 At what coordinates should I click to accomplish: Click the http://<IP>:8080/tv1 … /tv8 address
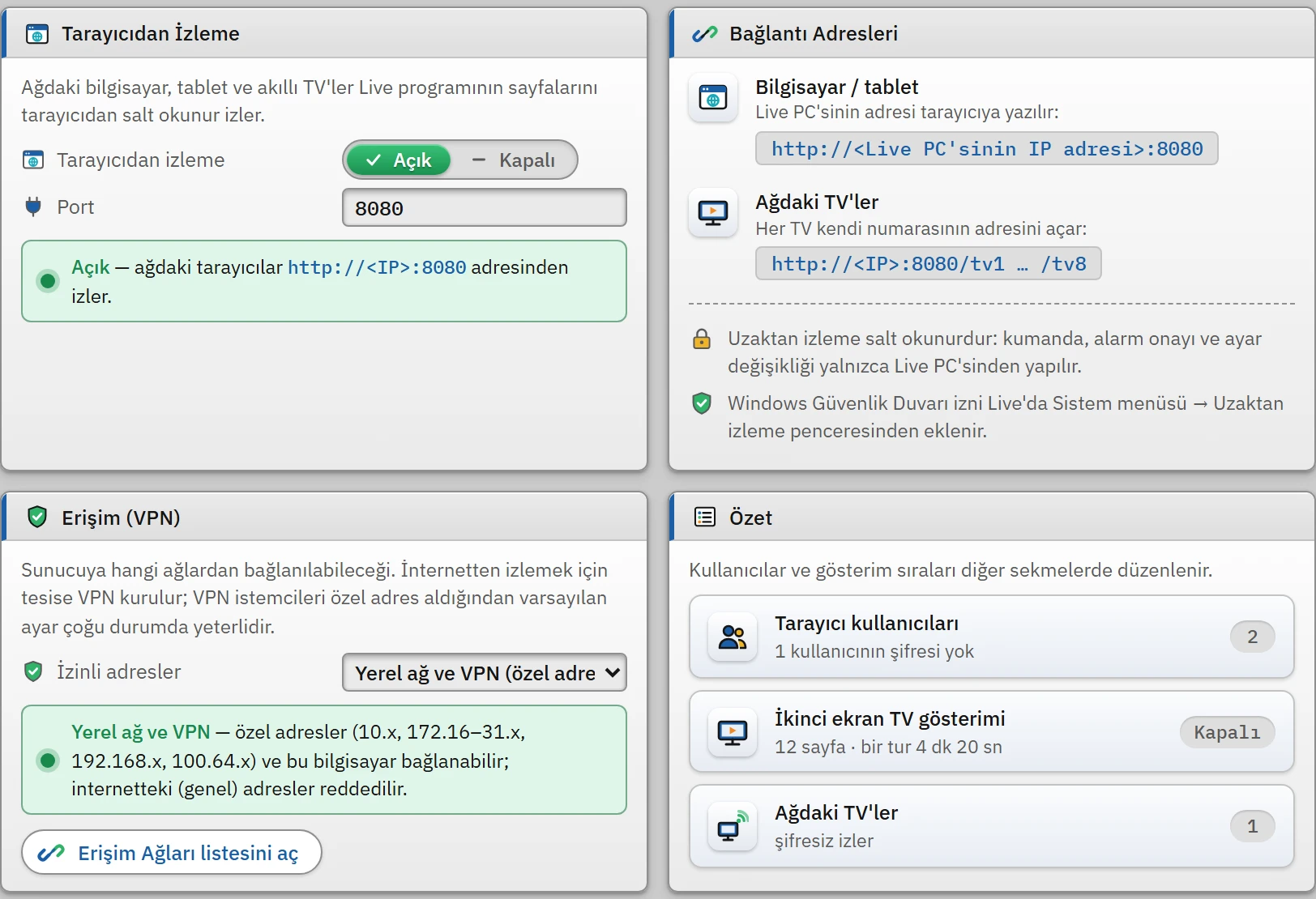click(929, 263)
